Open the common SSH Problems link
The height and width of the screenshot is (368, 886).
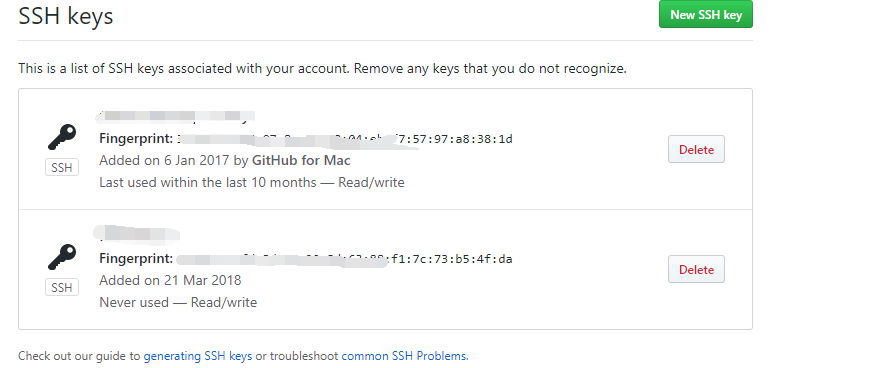coord(404,356)
